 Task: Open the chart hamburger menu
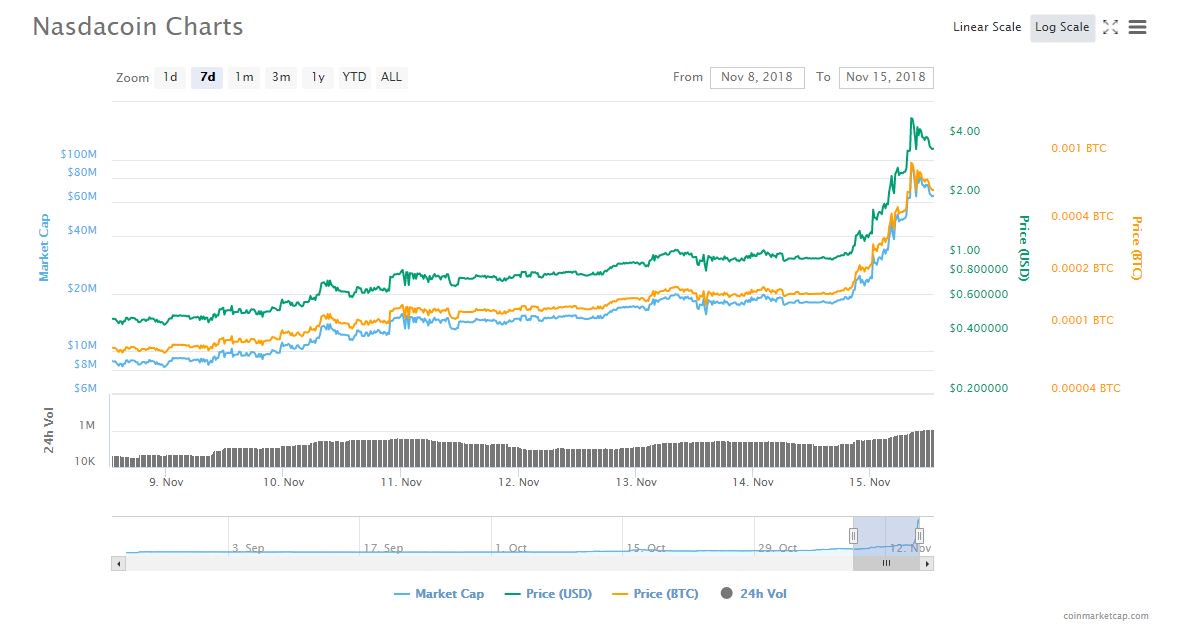tap(1137, 27)
